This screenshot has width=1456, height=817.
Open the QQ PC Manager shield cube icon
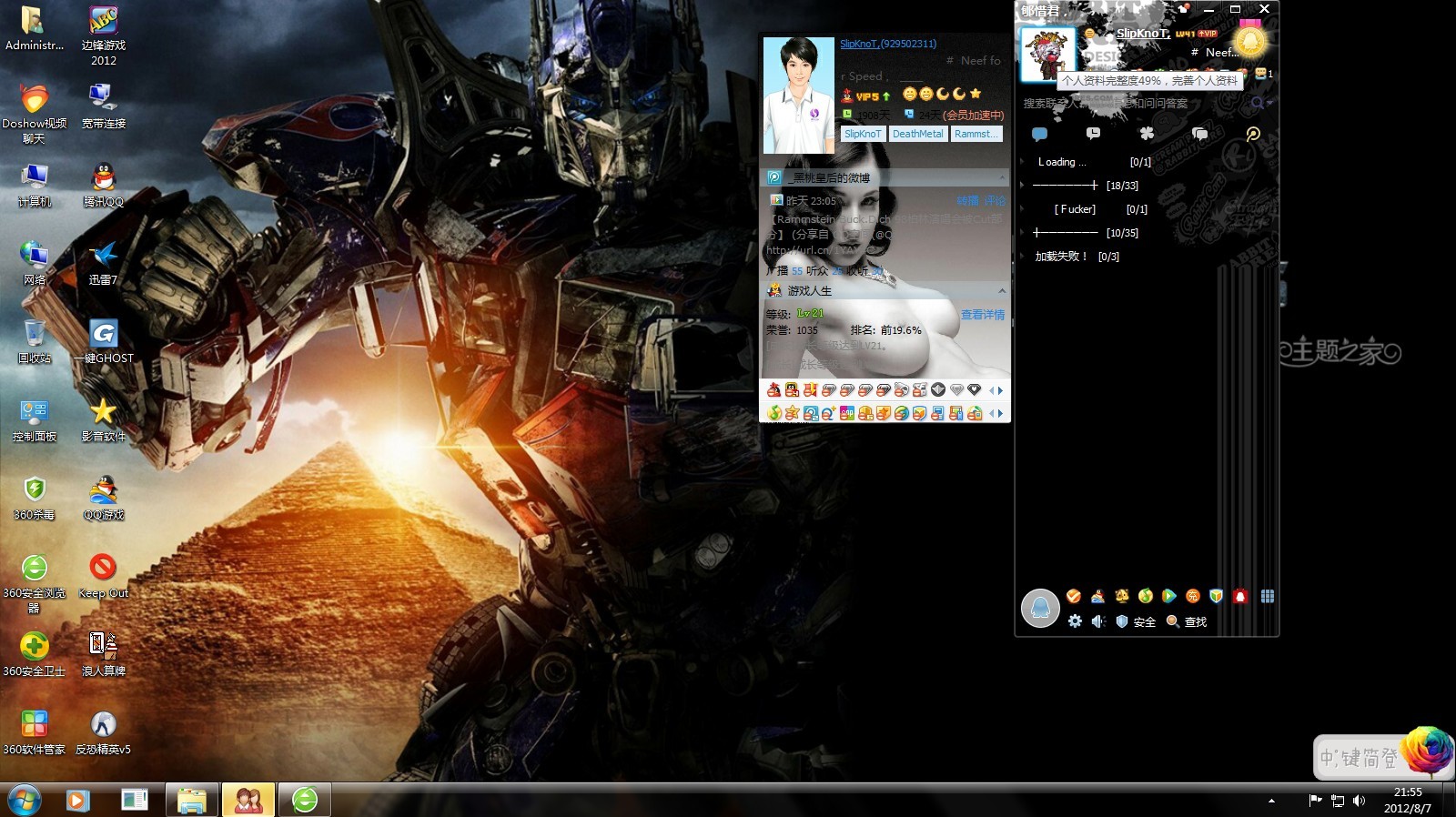point(1216,596)
